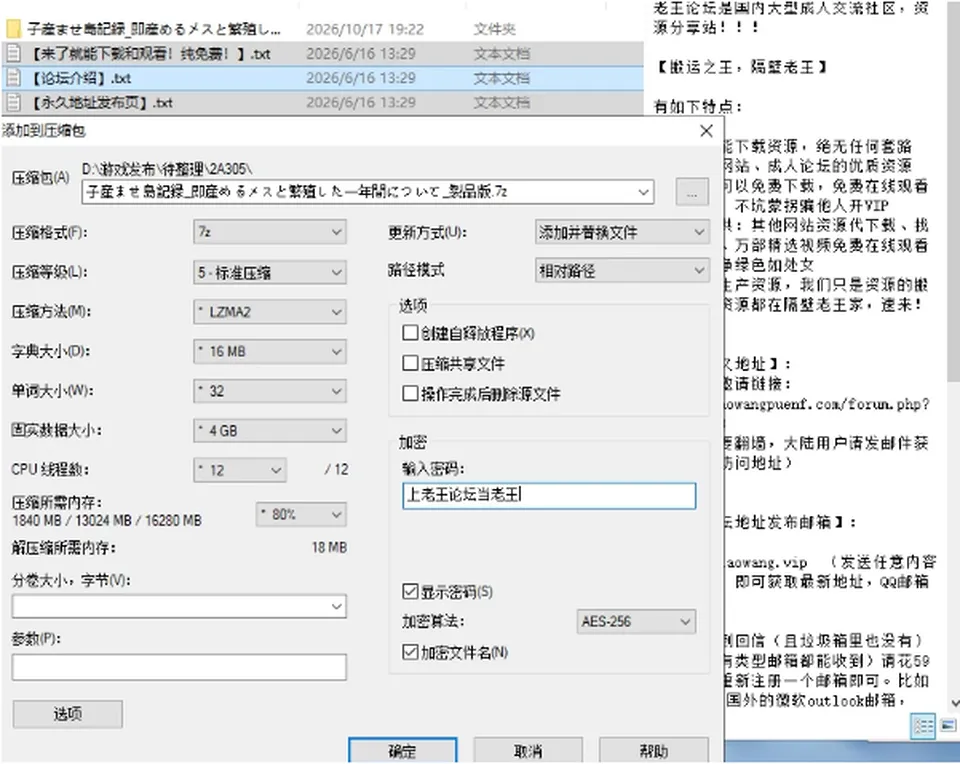Screen dimensions: 960x764
Task: Click the 文件夹 type cell
Action: pyautogui.click(x=494, y=29)
